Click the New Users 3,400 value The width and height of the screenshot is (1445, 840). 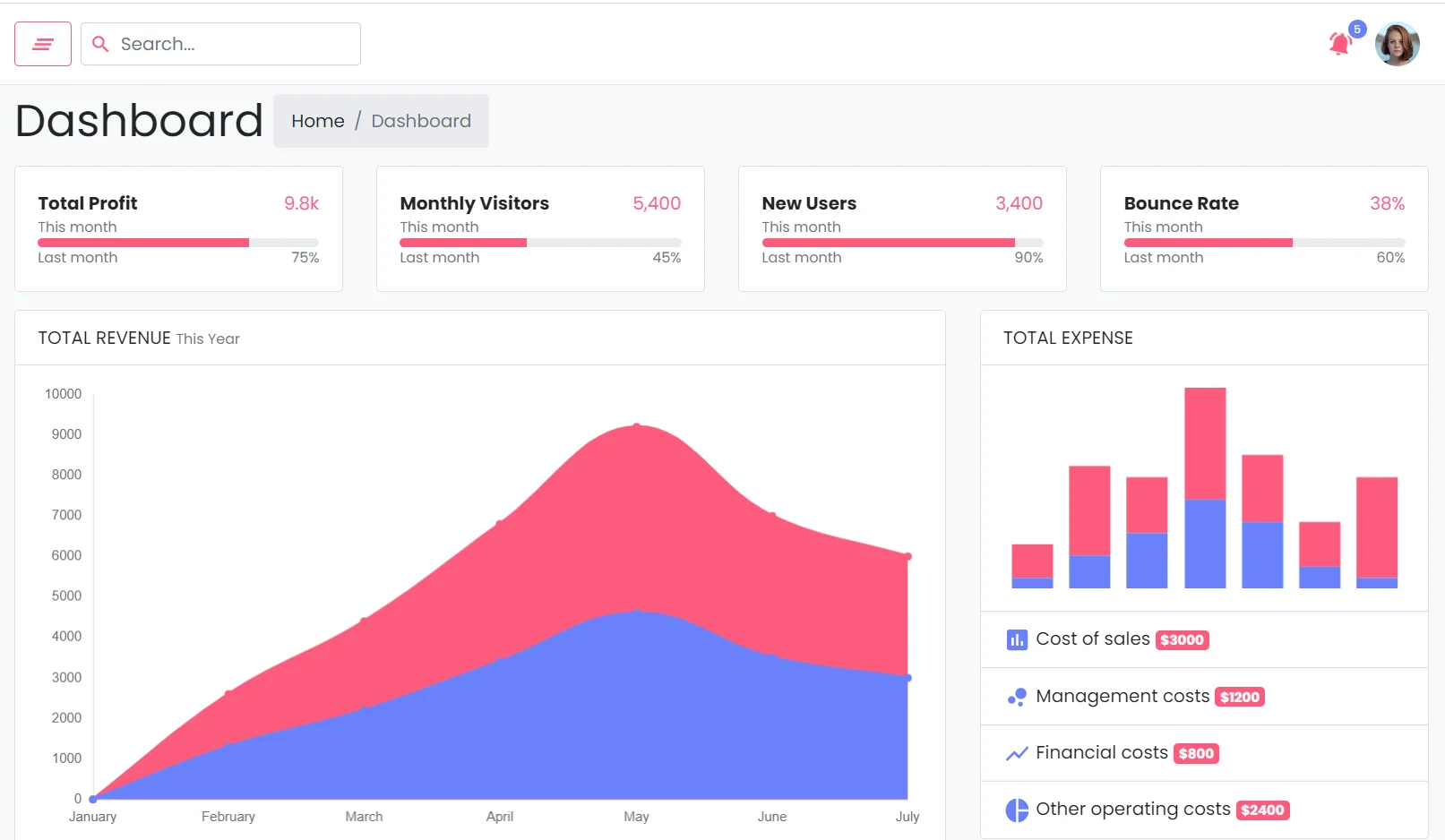(x=1019, y=203)
